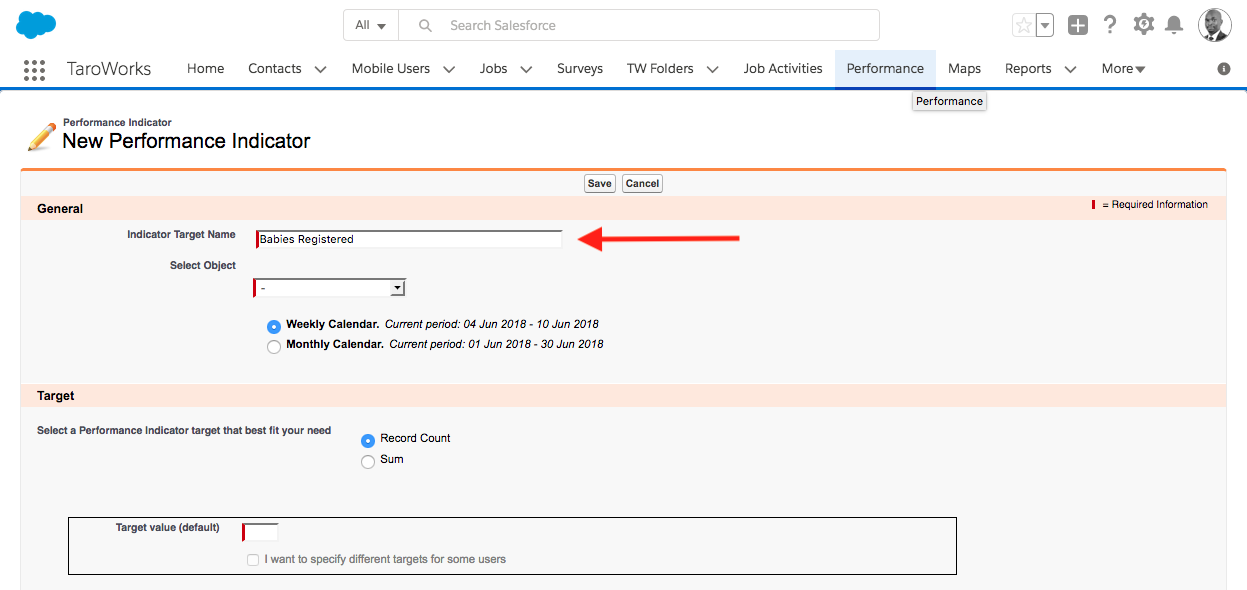1247x590 pixels.
Task: Expand the search scope 'All' dropdown
Action: pos(370,25)
